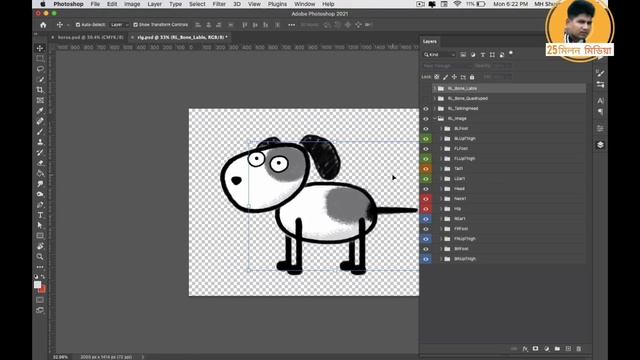
Task: Expand the RL_Bone_Quadruped group
Action: tap(435, 98)
